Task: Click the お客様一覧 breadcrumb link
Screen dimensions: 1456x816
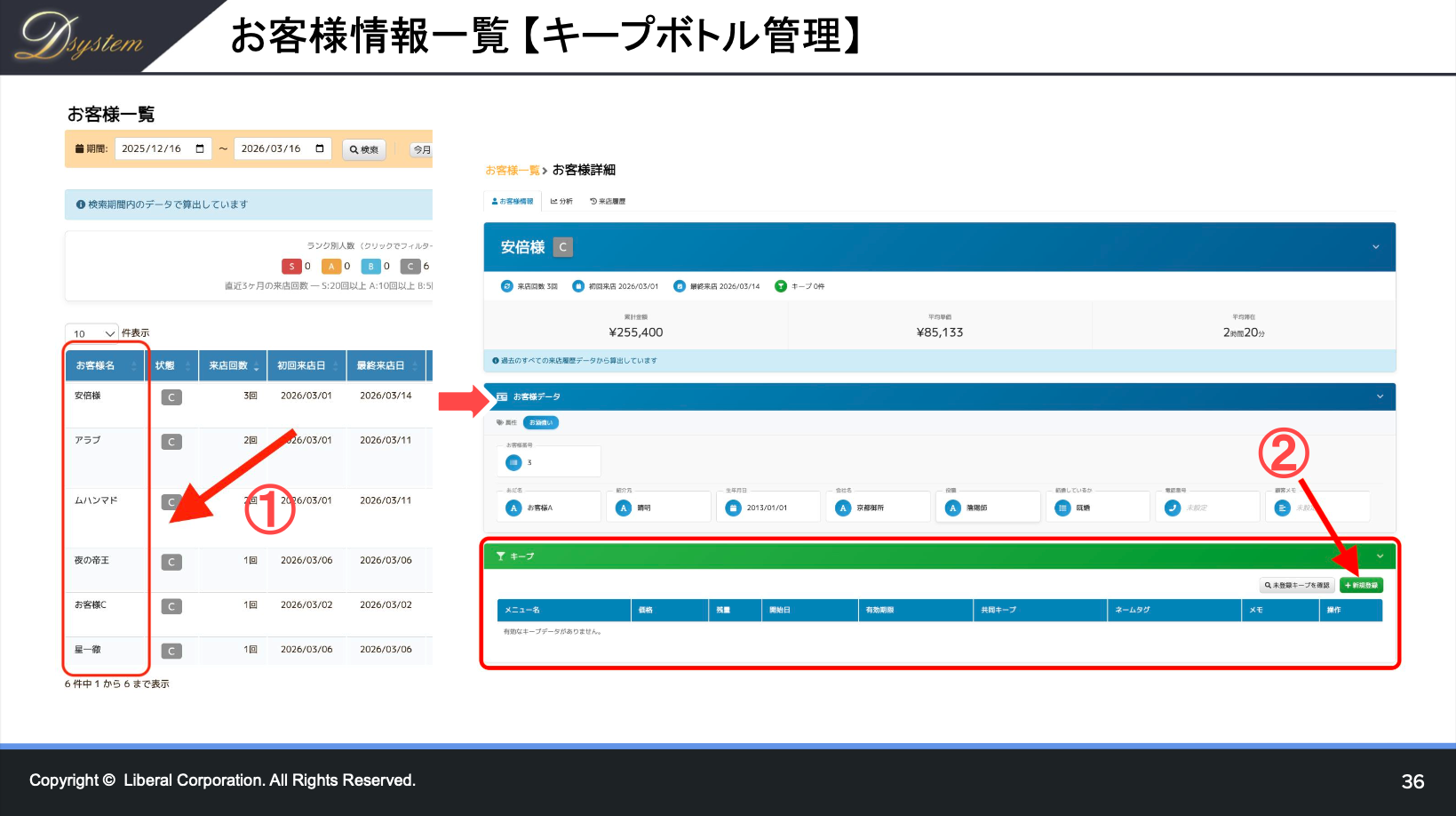Action: pyautogui.click(x=513, y=170)
